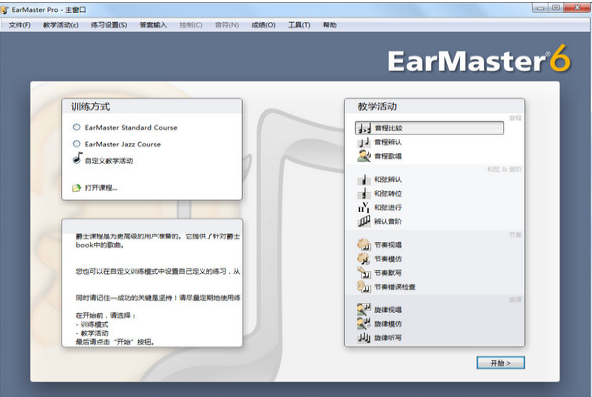Click the 训练方式 panel heading
This screenshot has width=592, height=397.
(x=91, y=107)
